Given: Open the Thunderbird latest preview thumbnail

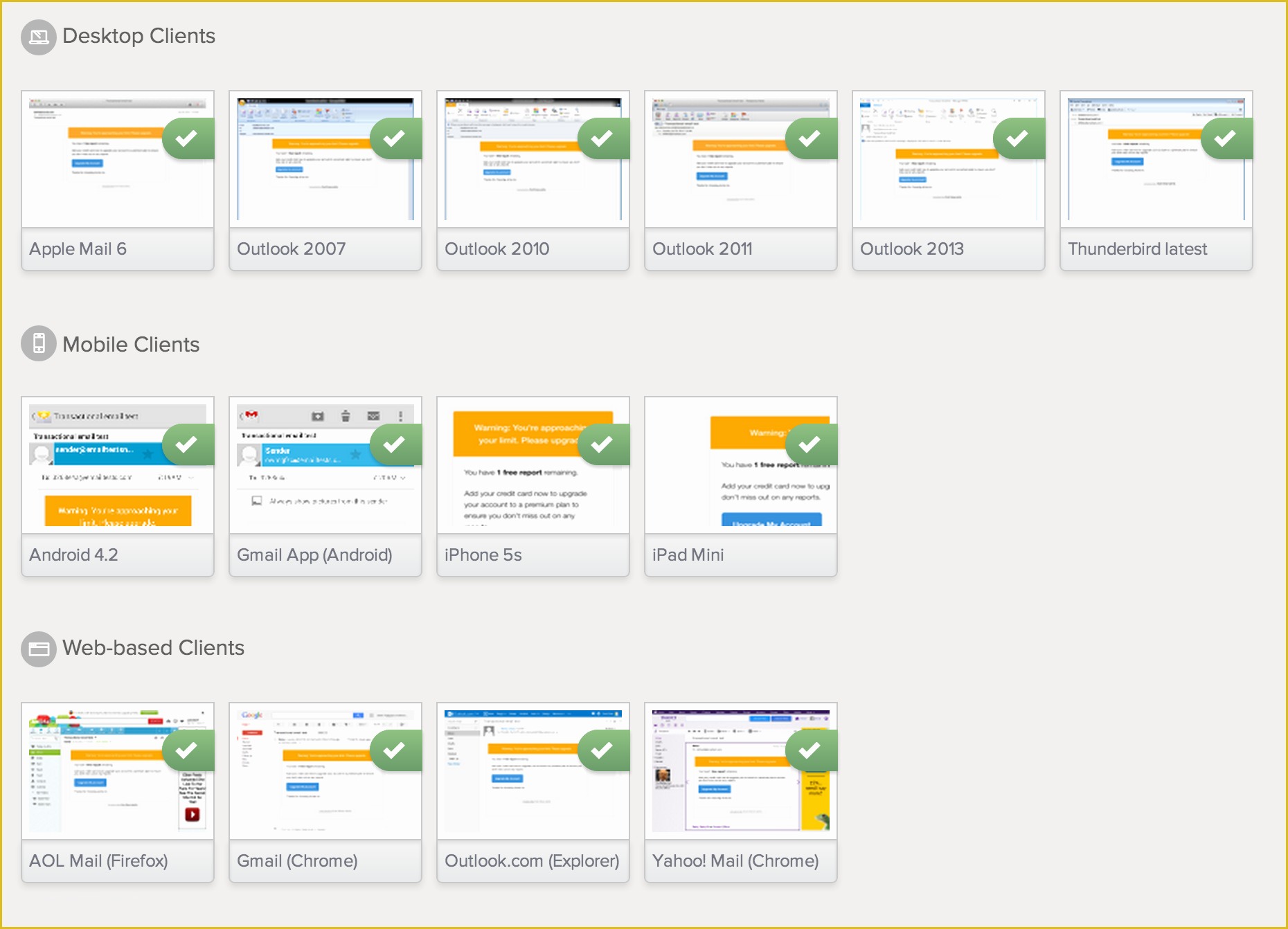Looking at the screenshot, I should click(1156, 159).
